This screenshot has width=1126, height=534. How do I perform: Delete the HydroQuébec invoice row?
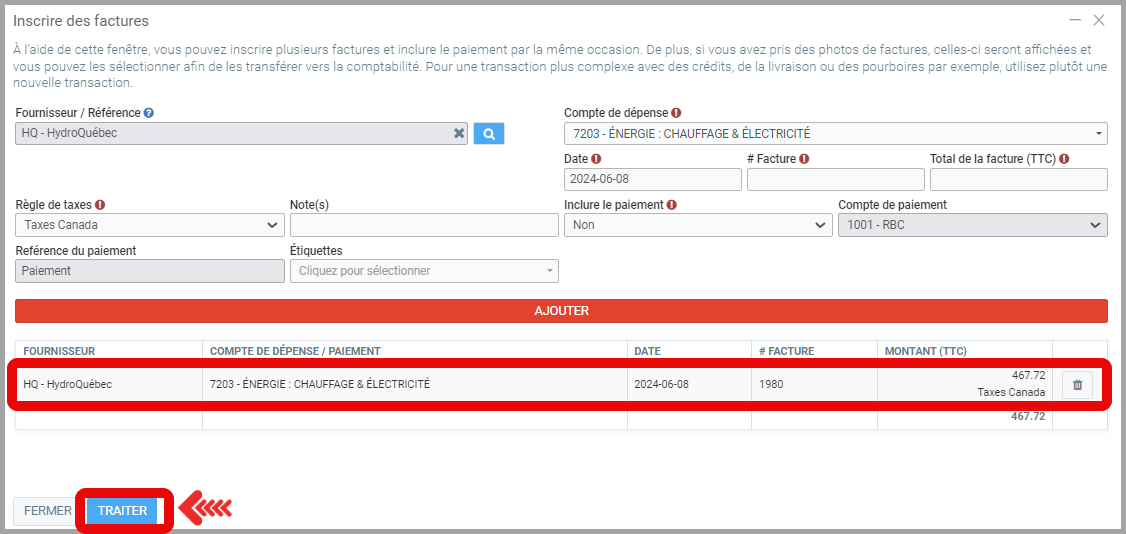pos(1077,384)
